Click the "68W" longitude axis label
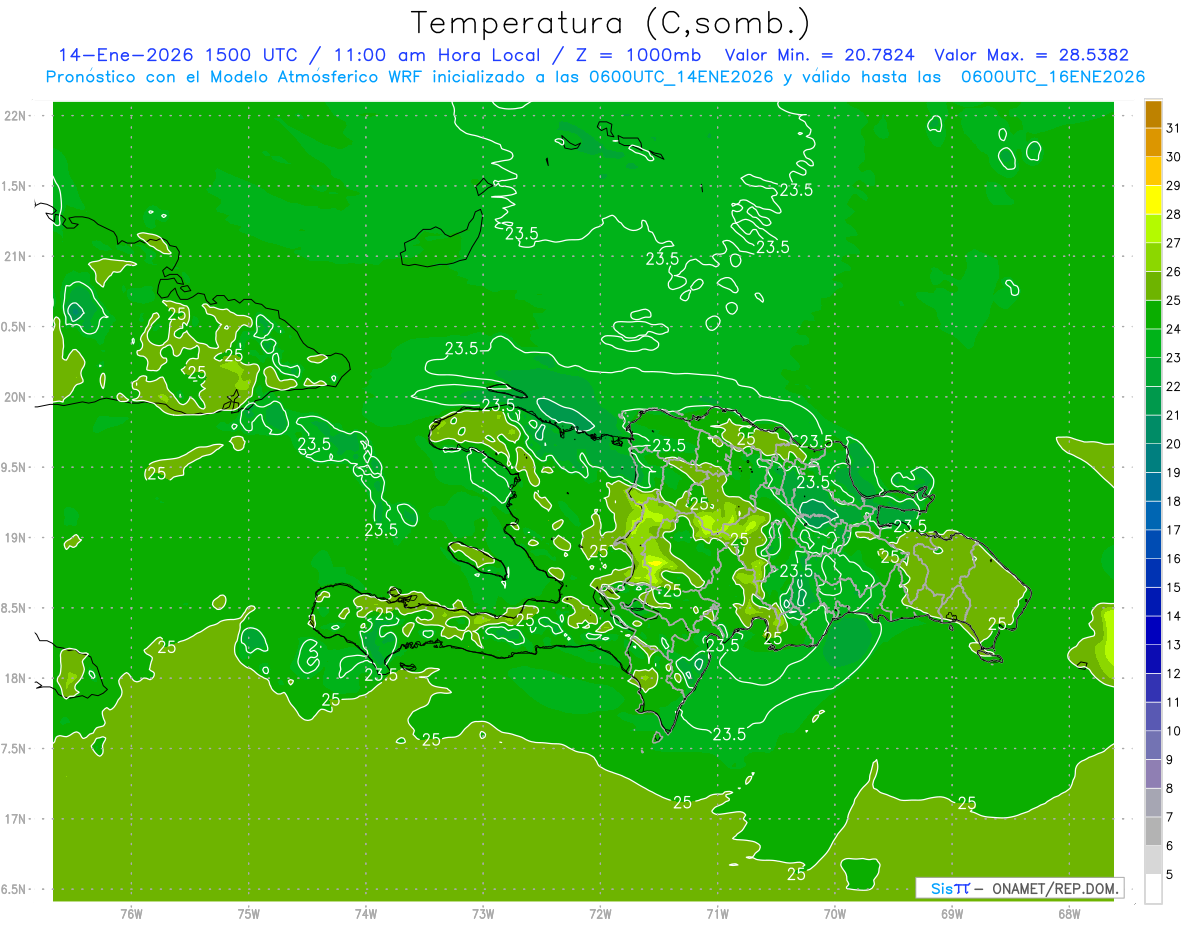 1069,914
